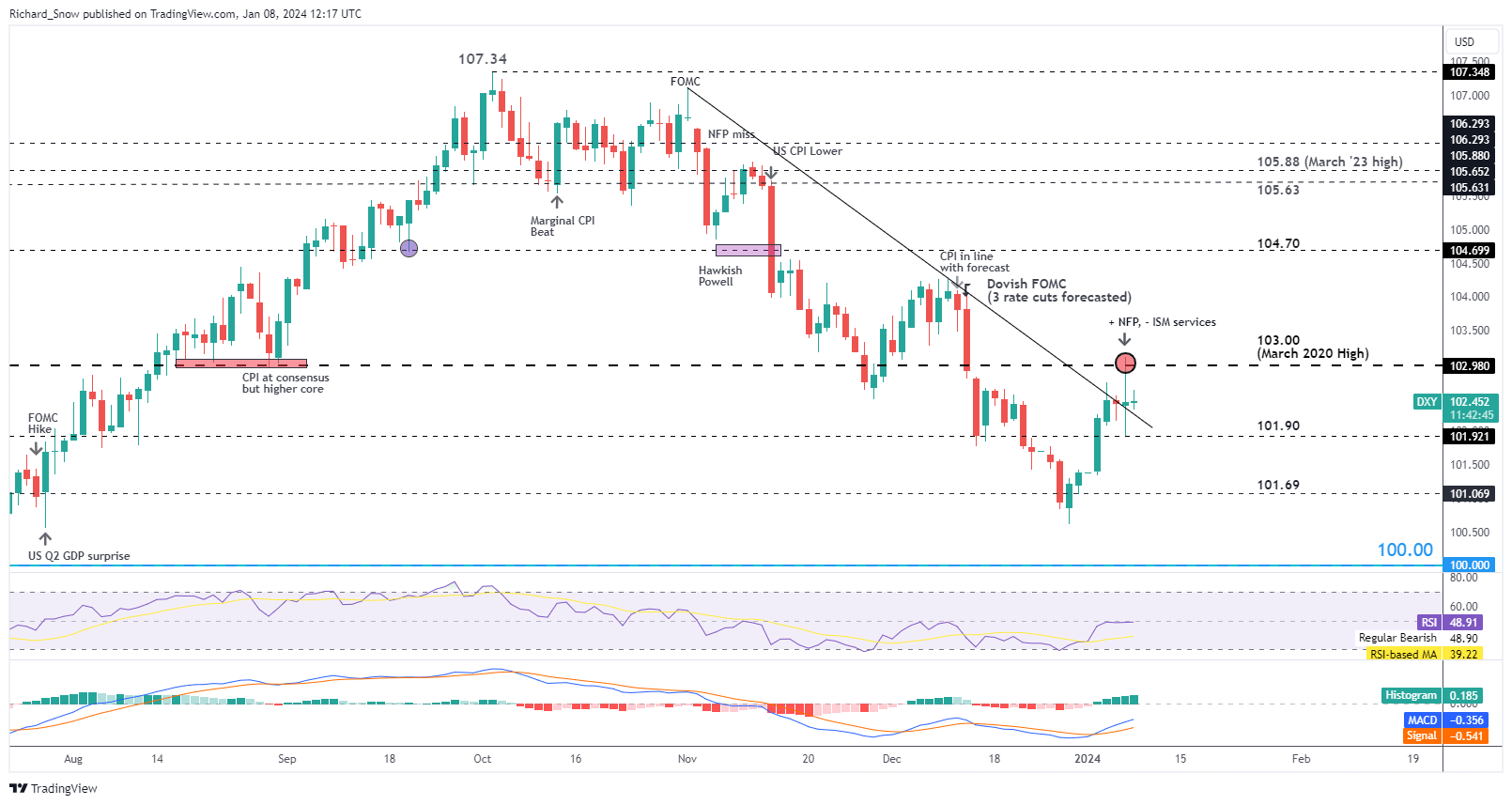Click the + NFP, - ISM services annotation
This screenshot has height=805, width=1512.
(1162, 322)
